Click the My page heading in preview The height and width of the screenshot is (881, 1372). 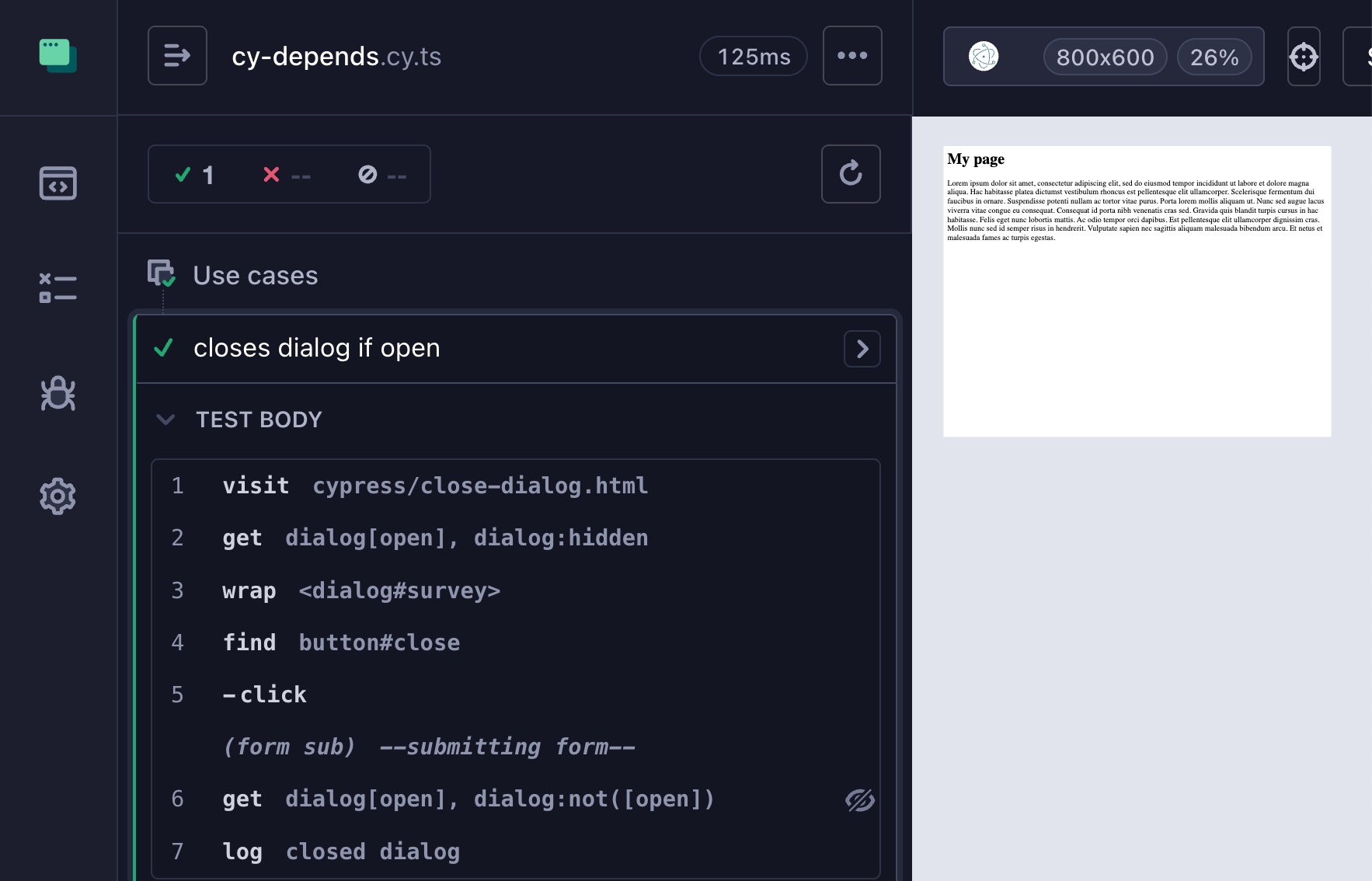pos(976,159)
